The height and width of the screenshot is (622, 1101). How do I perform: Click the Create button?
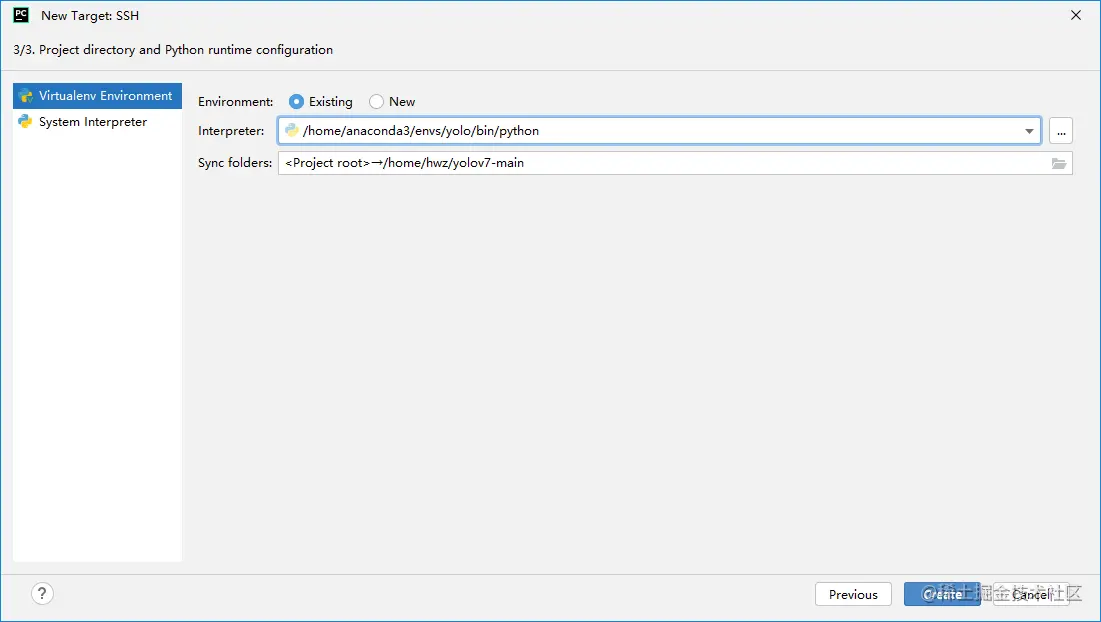click(942, 594)
